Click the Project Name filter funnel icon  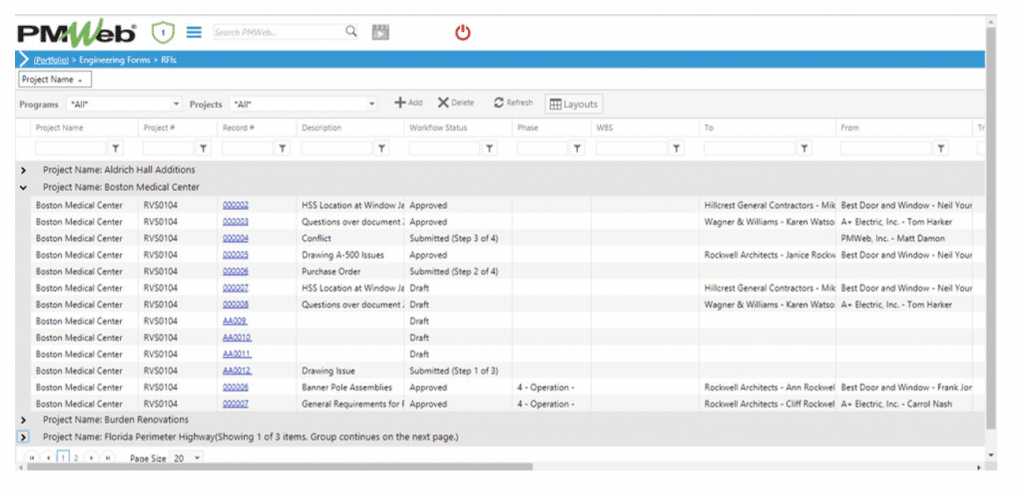[x=115, y=149]
